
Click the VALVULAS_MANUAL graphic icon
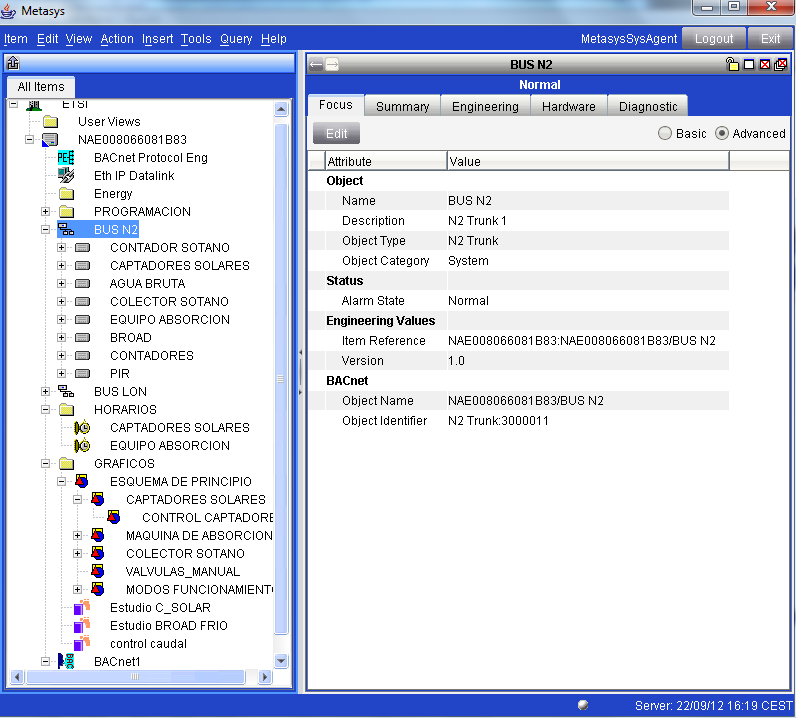point(98,571)
